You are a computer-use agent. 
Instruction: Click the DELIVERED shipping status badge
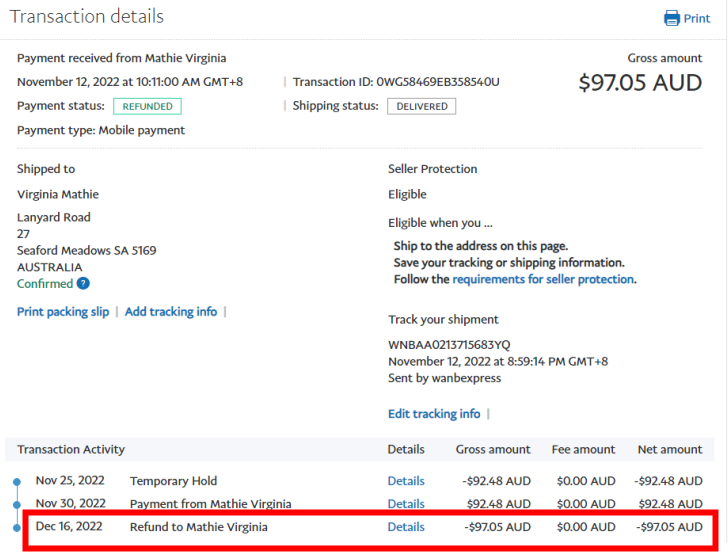tap(421, 106)
